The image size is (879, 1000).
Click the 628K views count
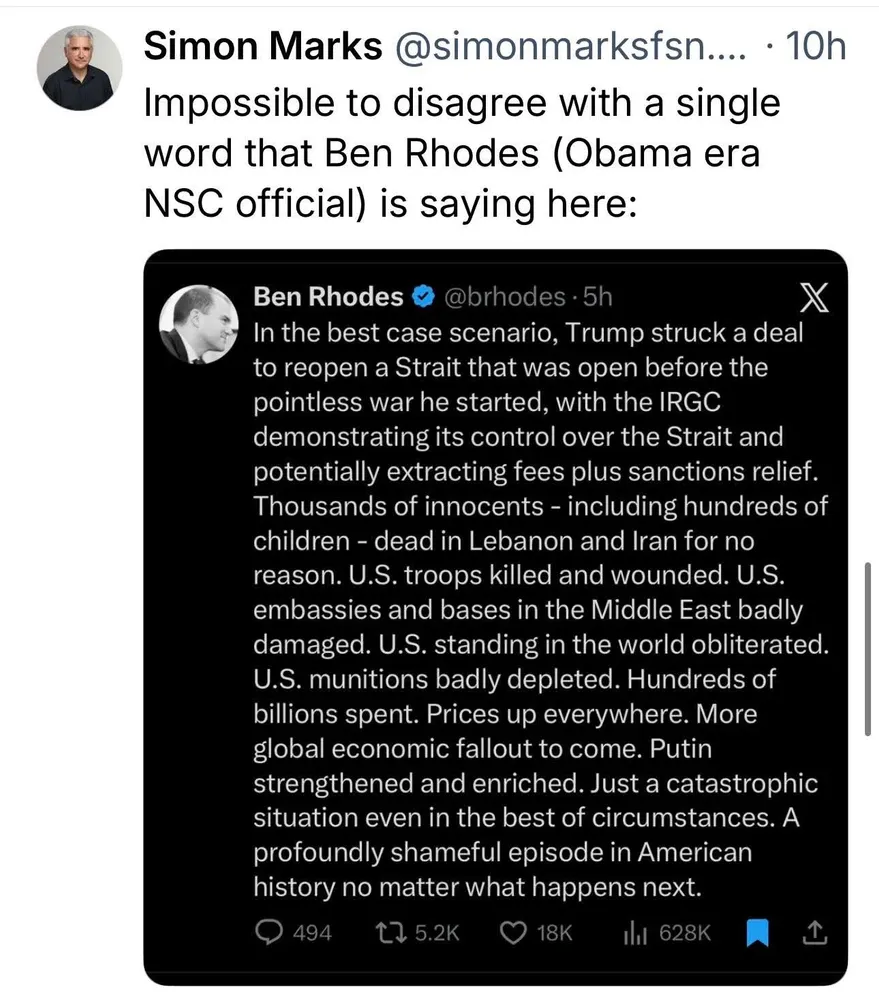click(684, 932)
